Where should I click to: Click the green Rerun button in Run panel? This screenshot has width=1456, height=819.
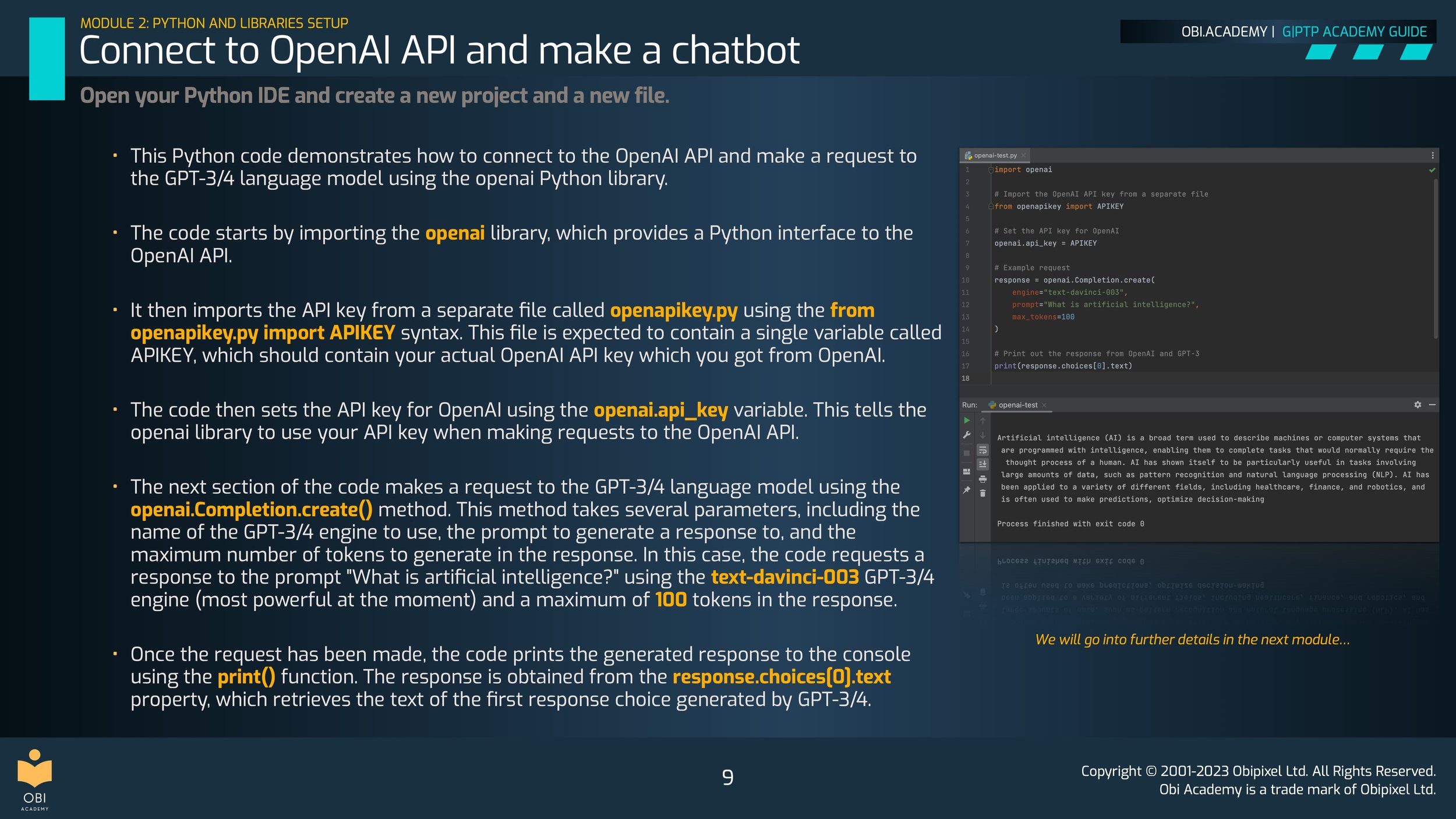coord(967,421)
